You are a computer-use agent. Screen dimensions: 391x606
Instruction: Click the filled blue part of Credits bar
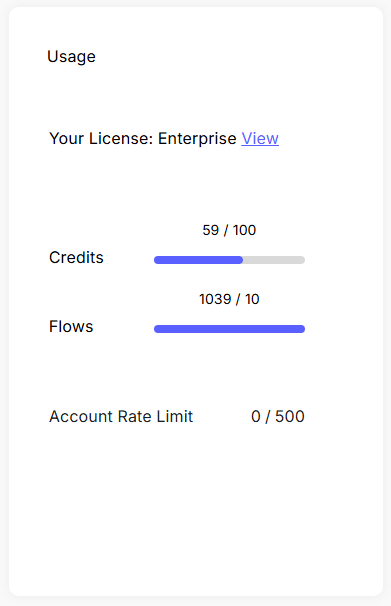pyautogui.click(x=198, y=260)
